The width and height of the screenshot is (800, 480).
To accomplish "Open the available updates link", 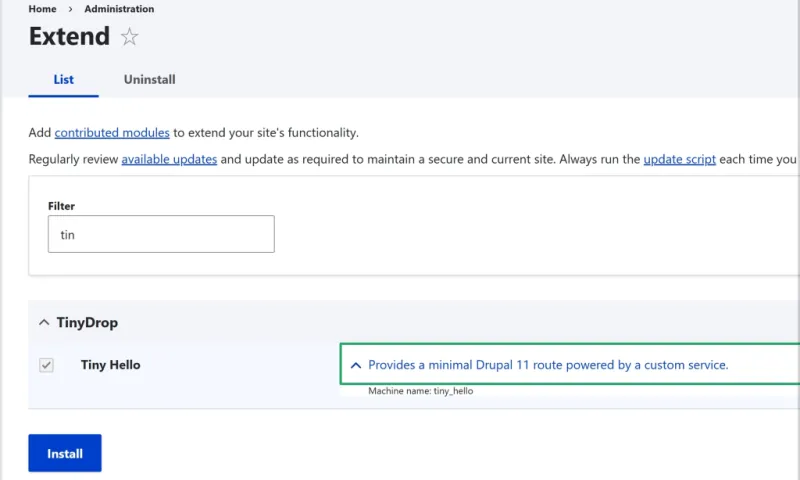I will point(169,159).
